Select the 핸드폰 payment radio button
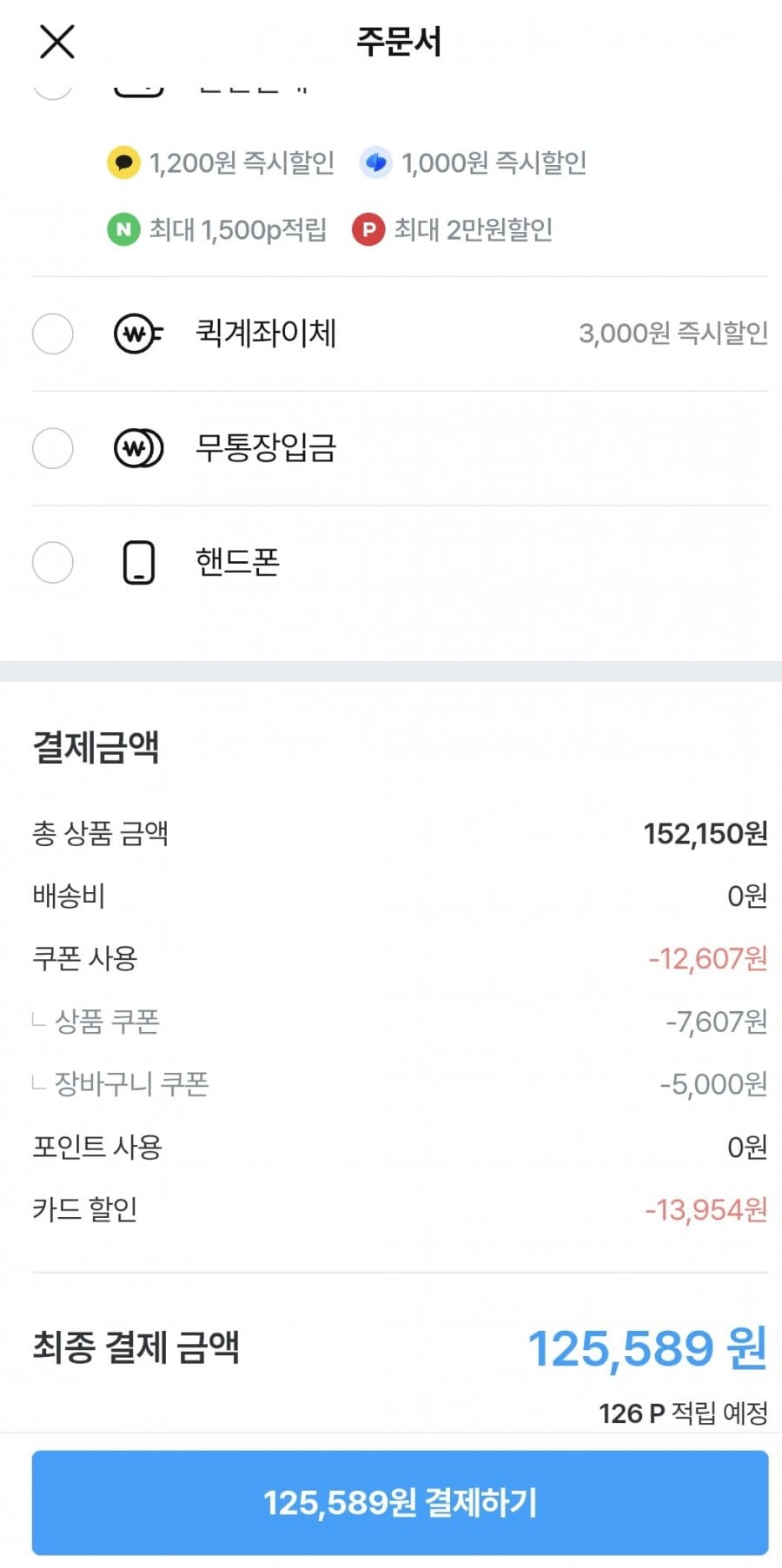Screen dimensions: 782x1568 pos(53,563)
